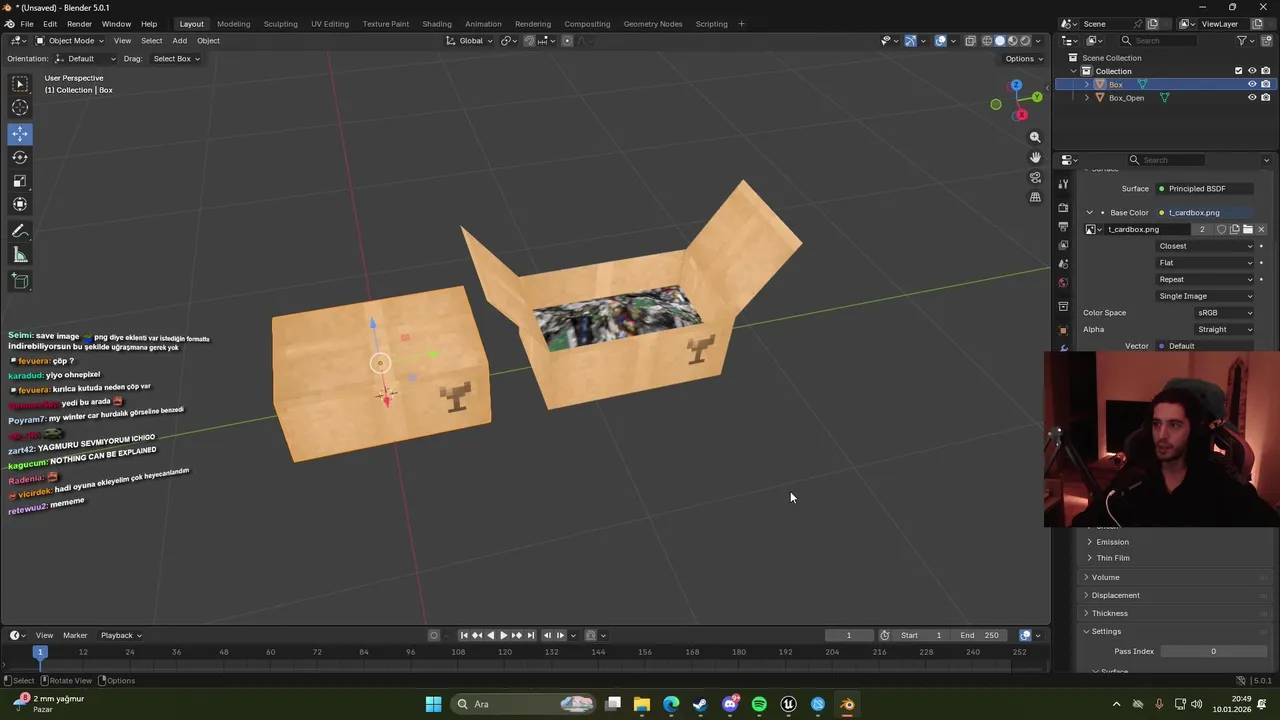Open Repeat extension dropdown
This screenshot has height=720, width=1280.
point(1205,280)
